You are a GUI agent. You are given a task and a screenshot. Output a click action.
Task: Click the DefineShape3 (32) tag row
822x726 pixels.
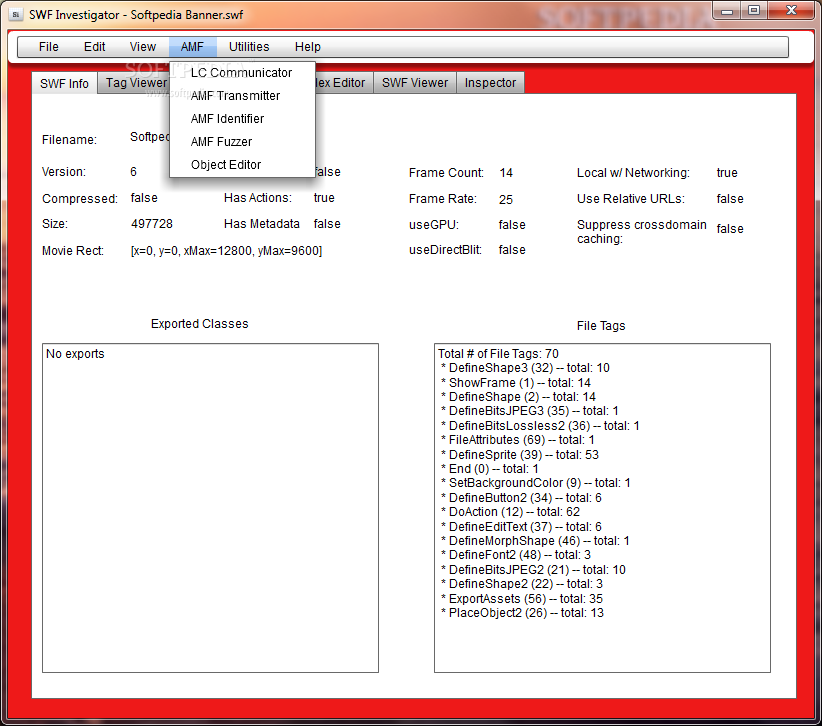point(526,368)
